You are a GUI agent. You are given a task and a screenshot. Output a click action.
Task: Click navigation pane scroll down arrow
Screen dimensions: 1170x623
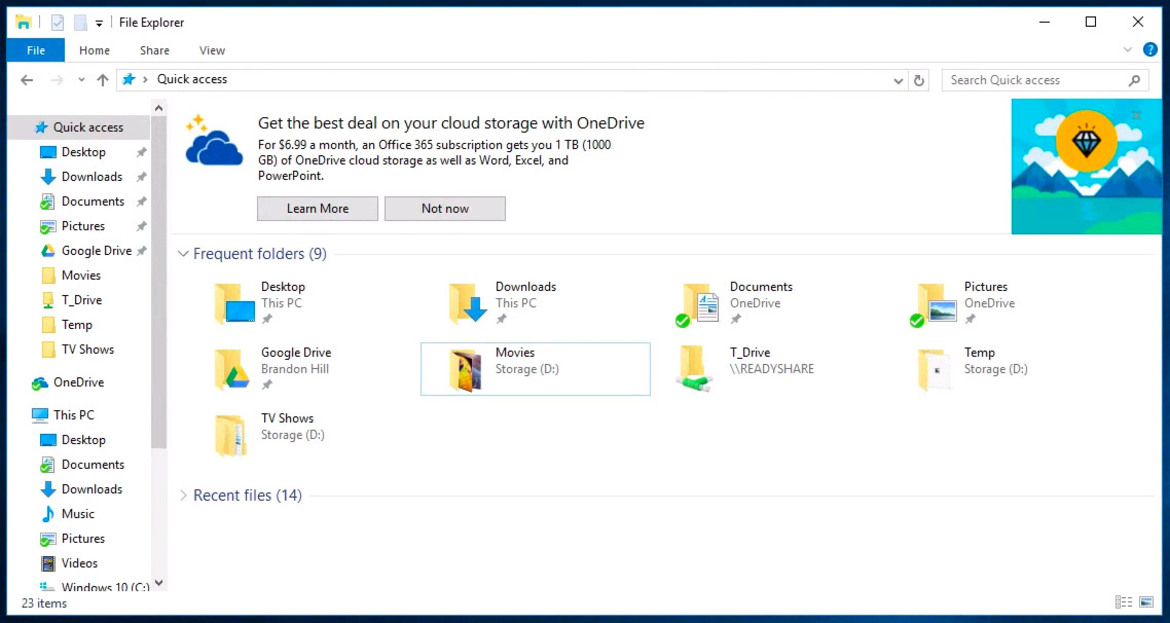coord(158,583)
